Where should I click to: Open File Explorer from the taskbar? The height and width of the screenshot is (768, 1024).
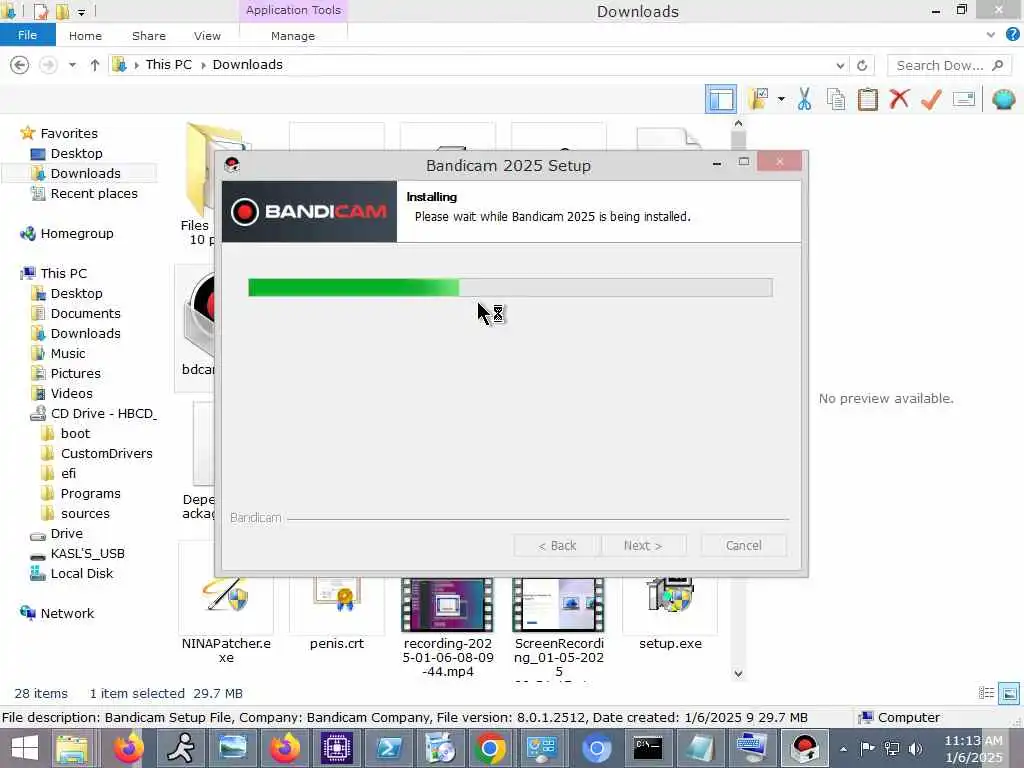coord(72,748)
